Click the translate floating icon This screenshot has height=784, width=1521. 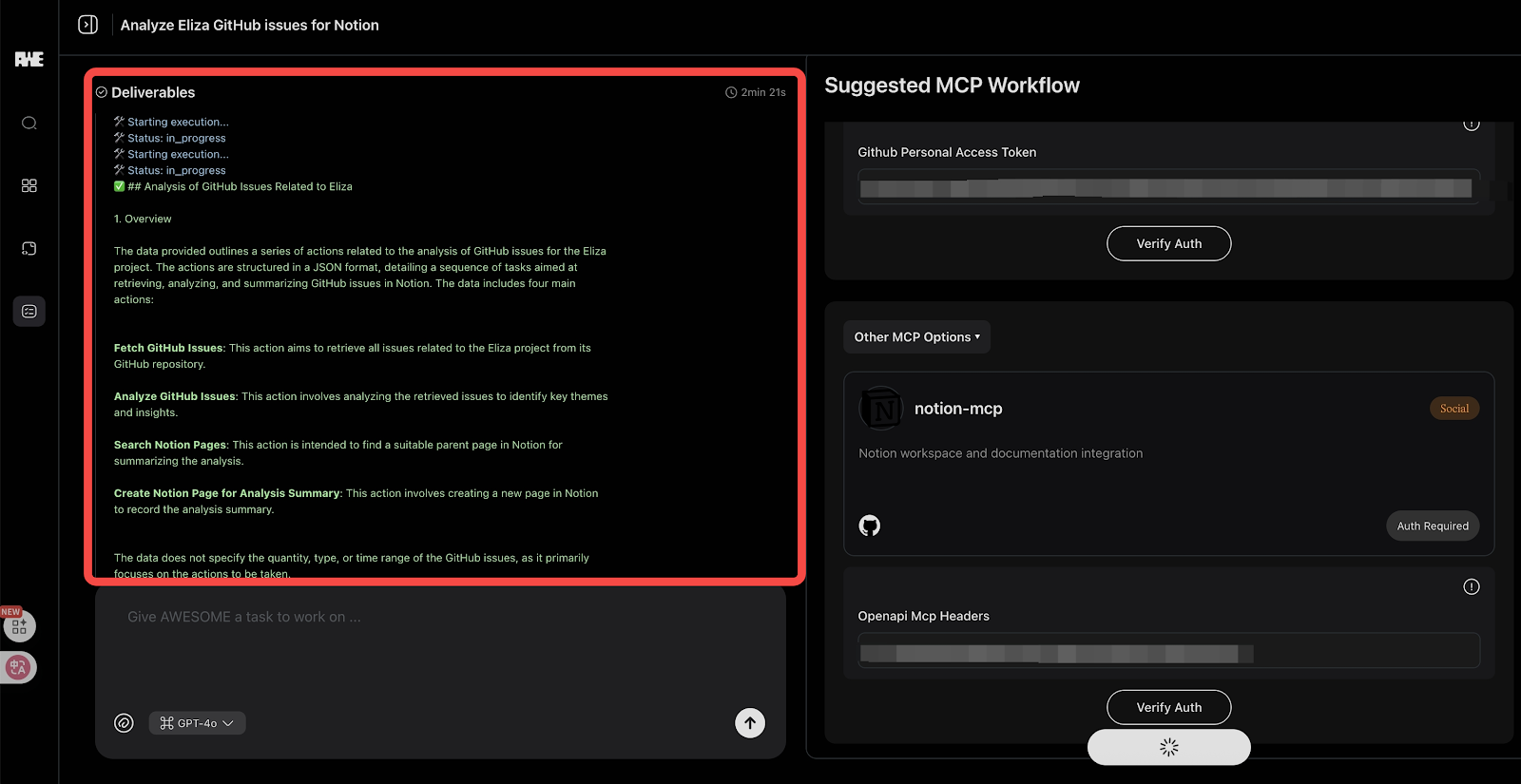click(18, 668)
